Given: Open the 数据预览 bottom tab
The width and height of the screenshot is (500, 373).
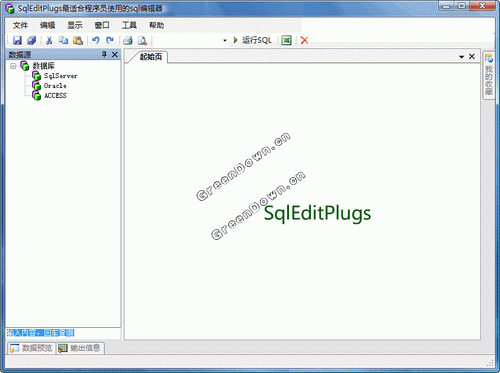Looking at the screenshot, I should (x=31, y=348).
